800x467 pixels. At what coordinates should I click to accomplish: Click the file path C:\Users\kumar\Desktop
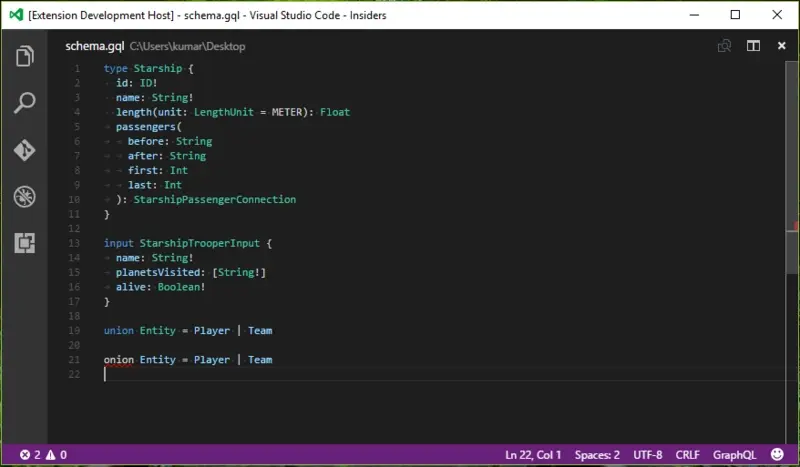click(x=187, y=46)
